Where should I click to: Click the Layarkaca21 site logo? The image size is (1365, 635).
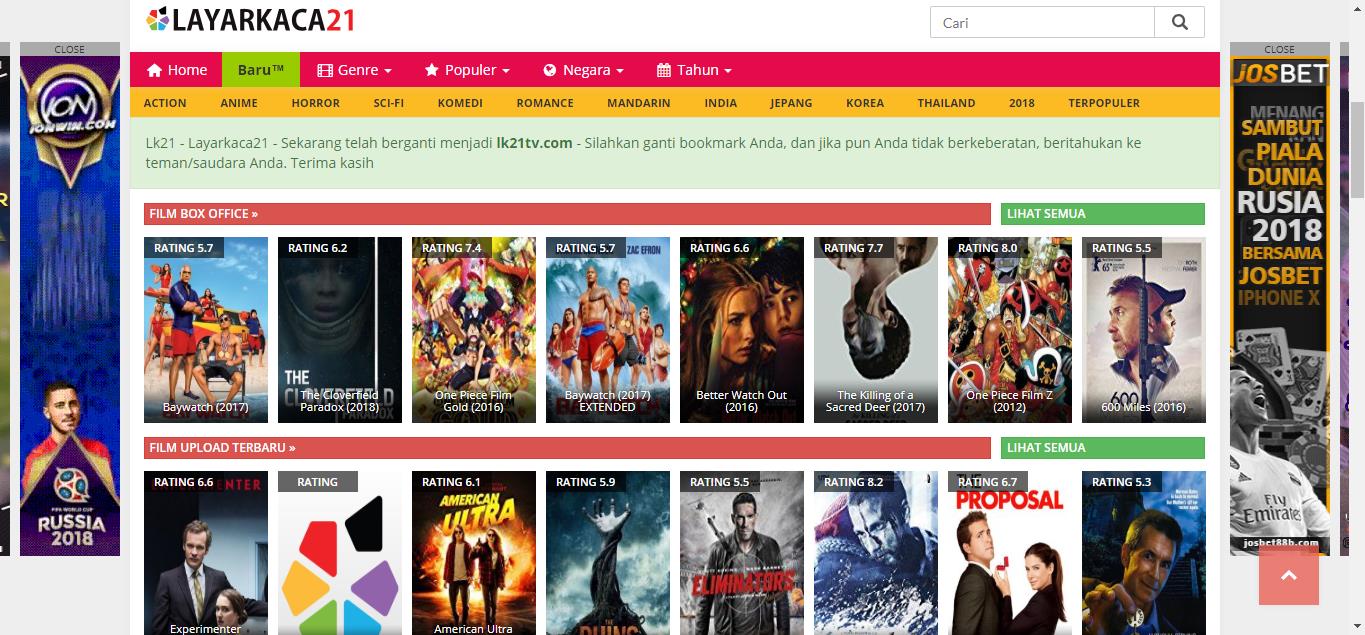250,20
